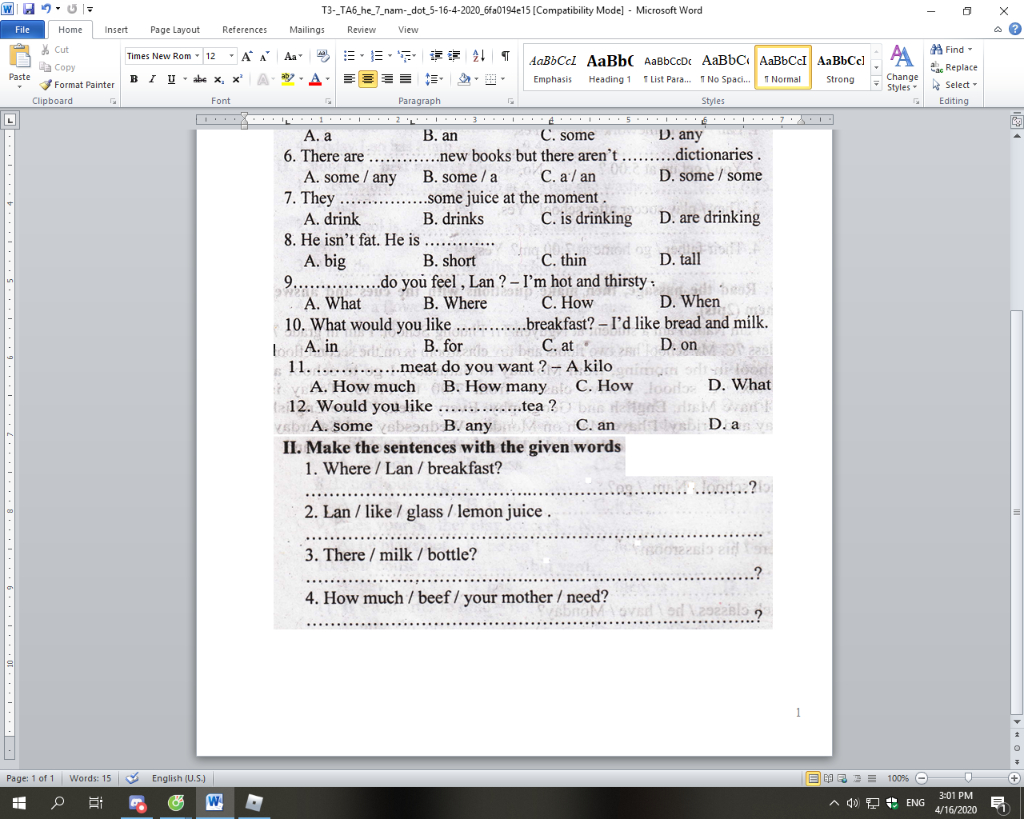The image size is (1024, 819).
Task: Click the Find button
Action: click(x=952, y=50)
